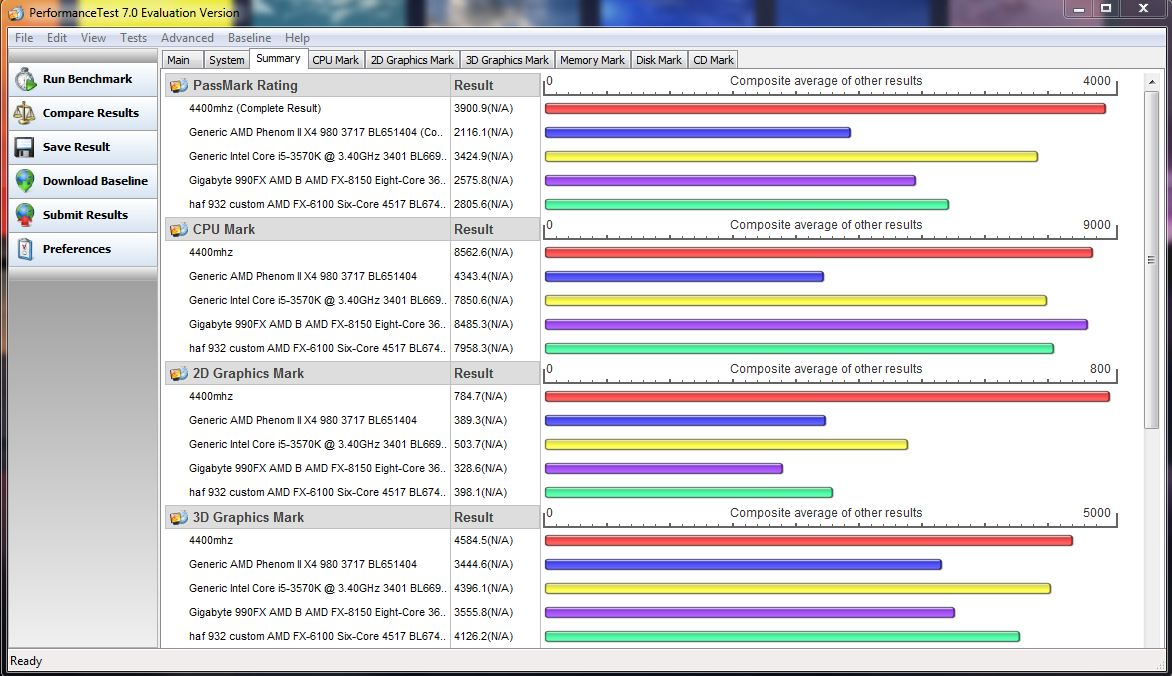Viewport: 1172px width, 676px height.
Task: Click the red bar for 4400mhz PassMark Rating
Action: click(x=825, y=108)
